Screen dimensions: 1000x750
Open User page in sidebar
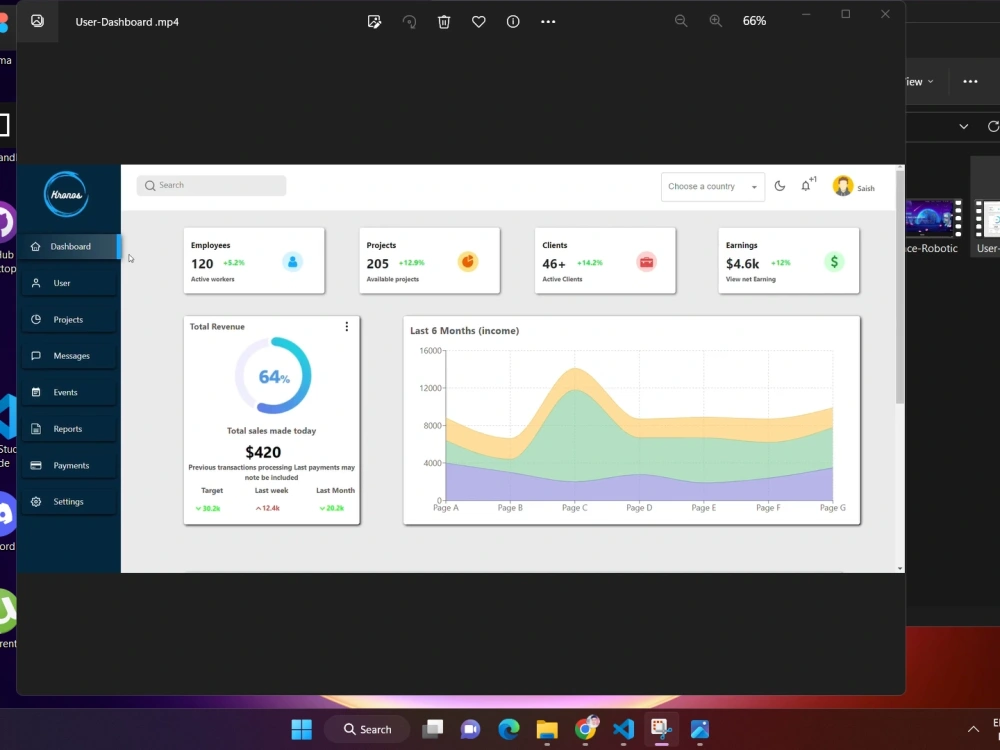[70, 283]
